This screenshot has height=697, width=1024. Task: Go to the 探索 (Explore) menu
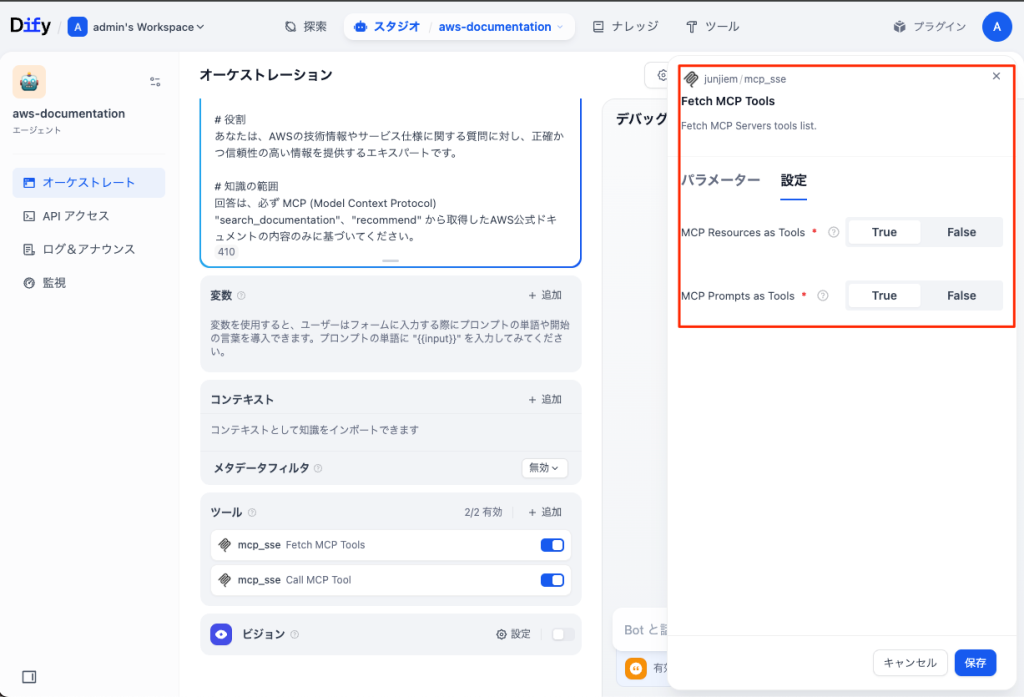(306, 27)
